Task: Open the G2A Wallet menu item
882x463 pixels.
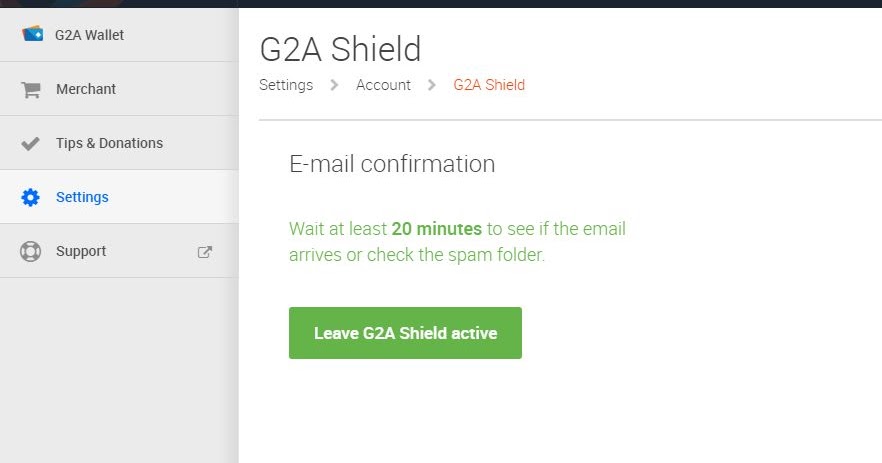Action: 119,35
